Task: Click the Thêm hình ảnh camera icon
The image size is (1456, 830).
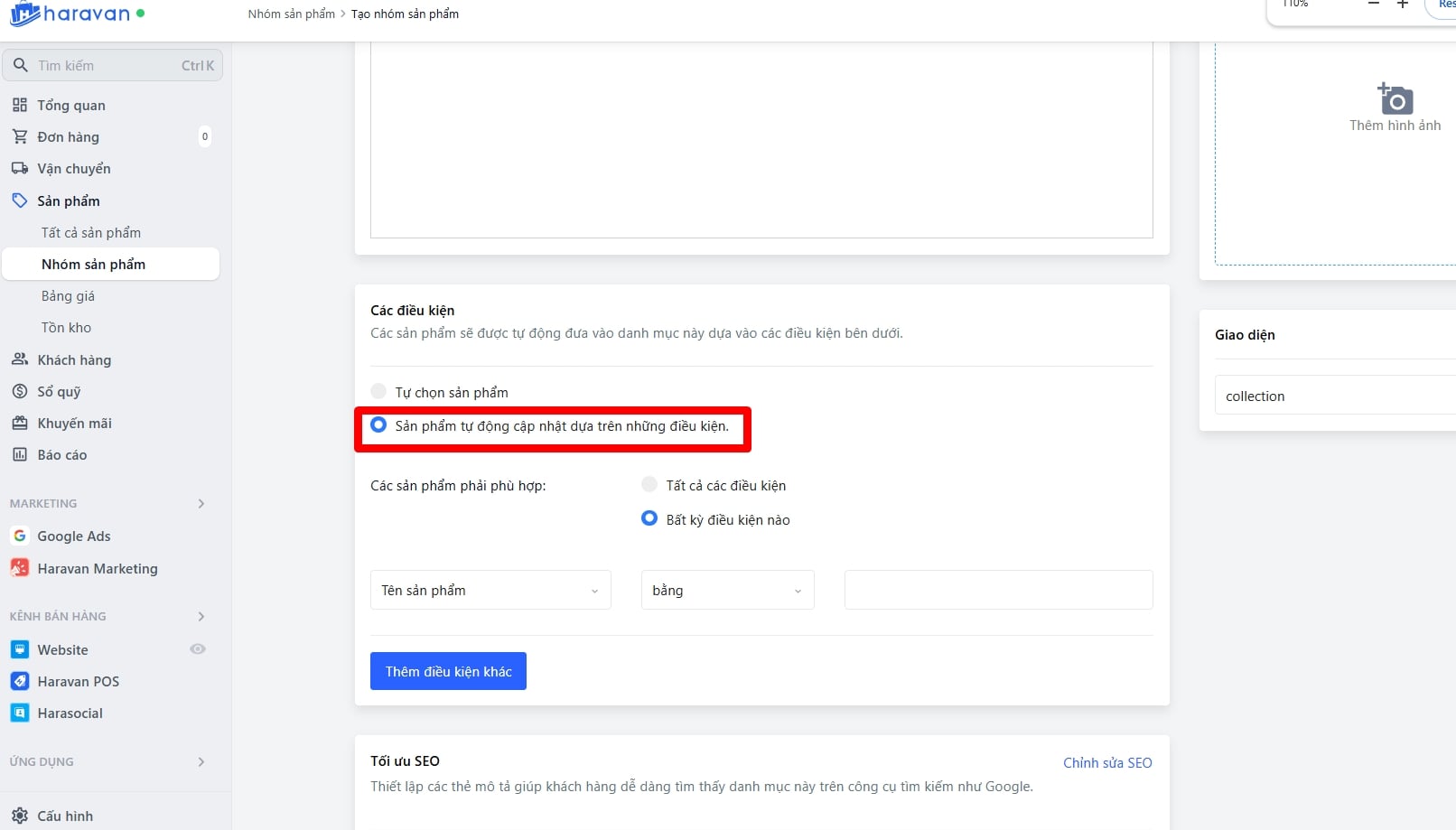Action: point(1395,99)
